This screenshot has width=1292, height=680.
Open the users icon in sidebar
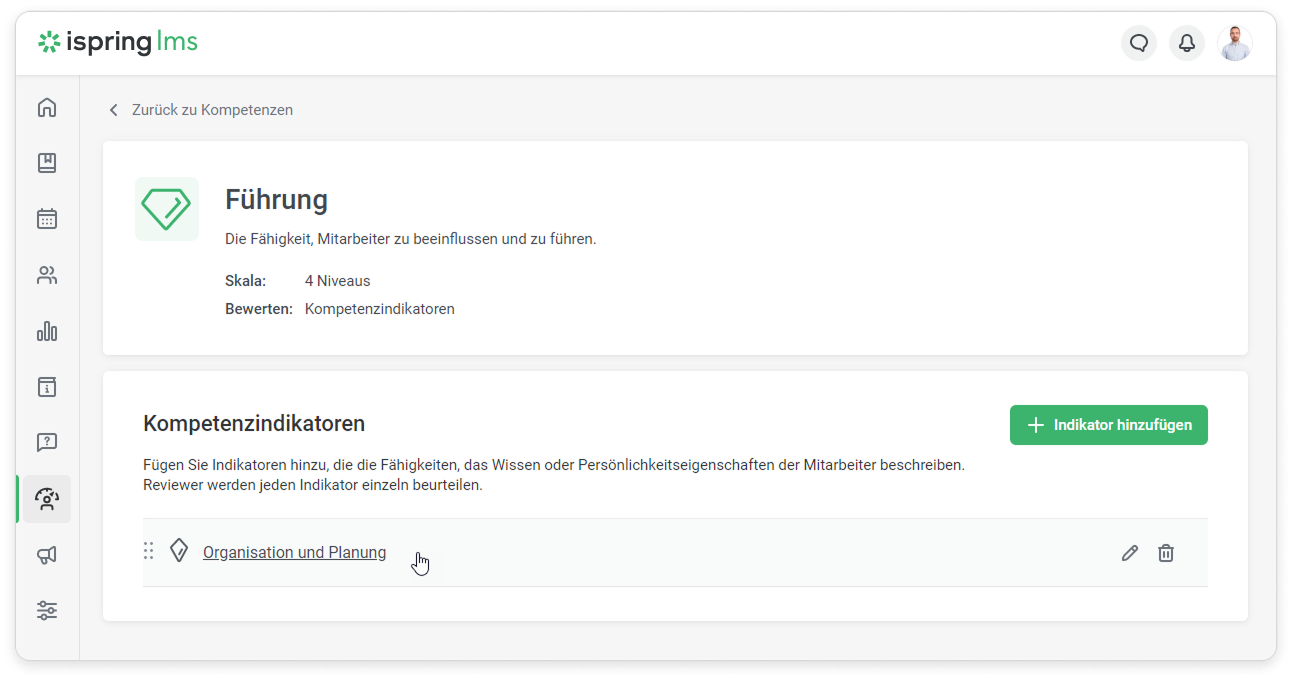(47, 276)
